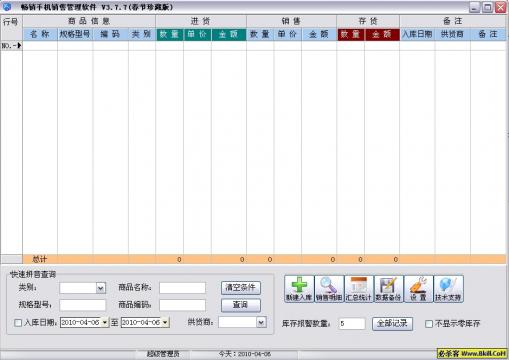Click the dark red 数量 header under 存货

point(351,34)
